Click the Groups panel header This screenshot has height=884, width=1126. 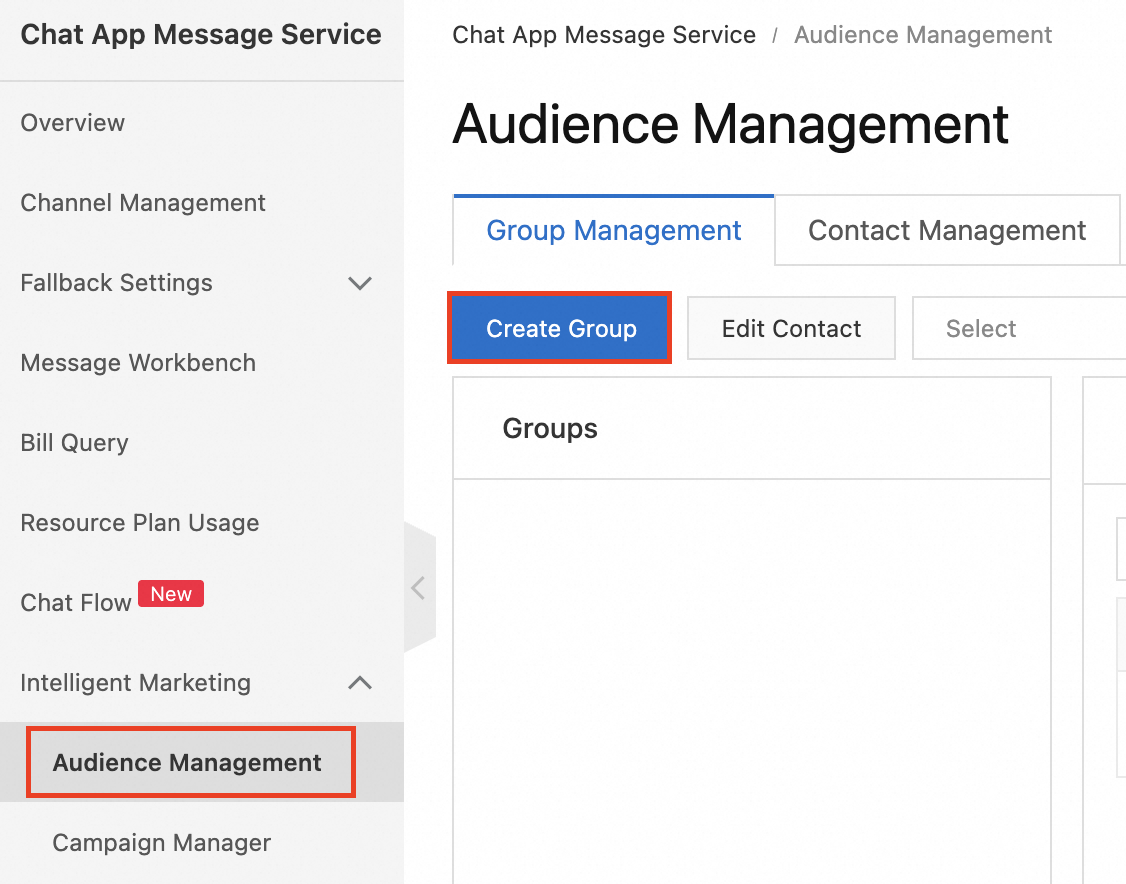[x=752, y=429]
